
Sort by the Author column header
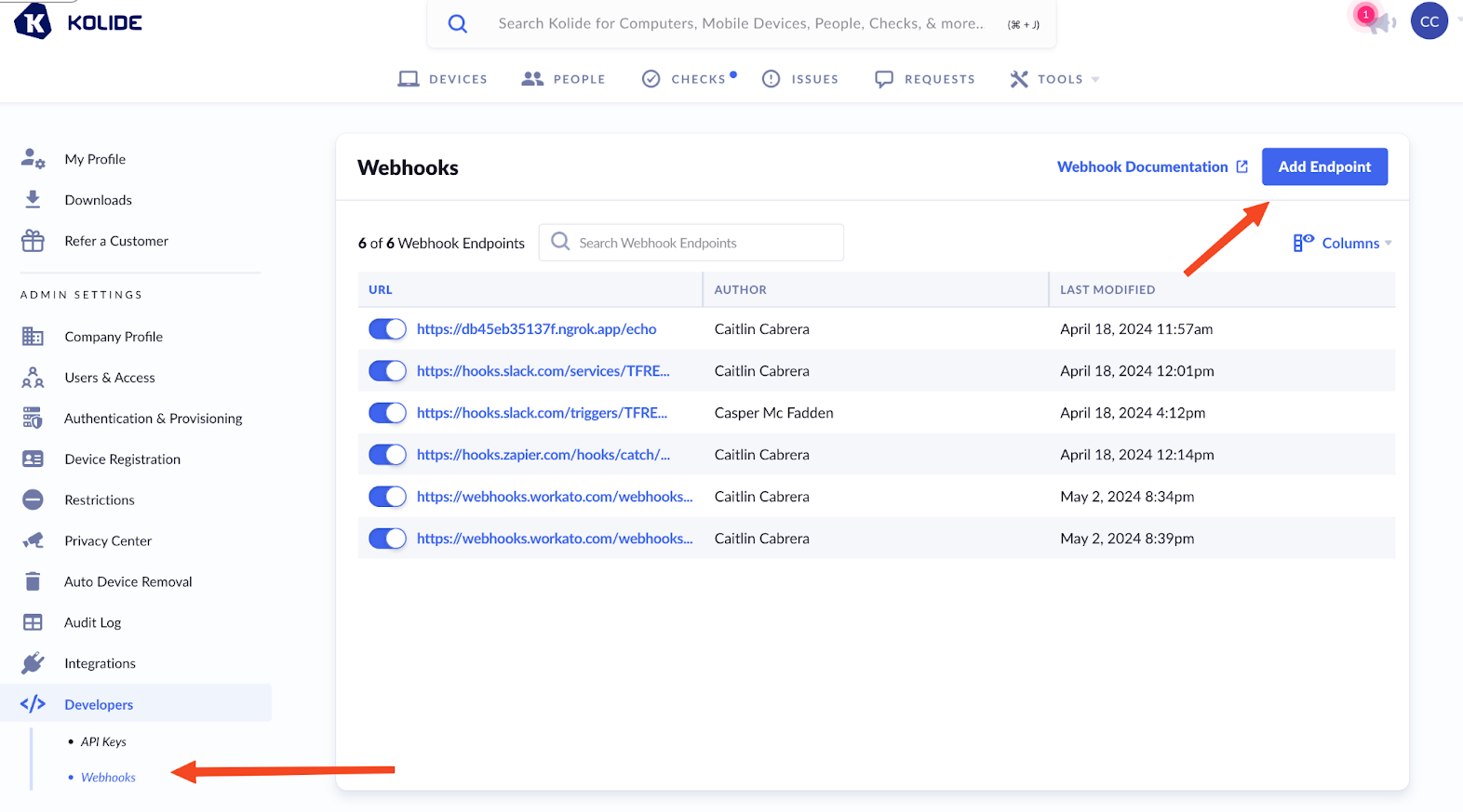741,289
